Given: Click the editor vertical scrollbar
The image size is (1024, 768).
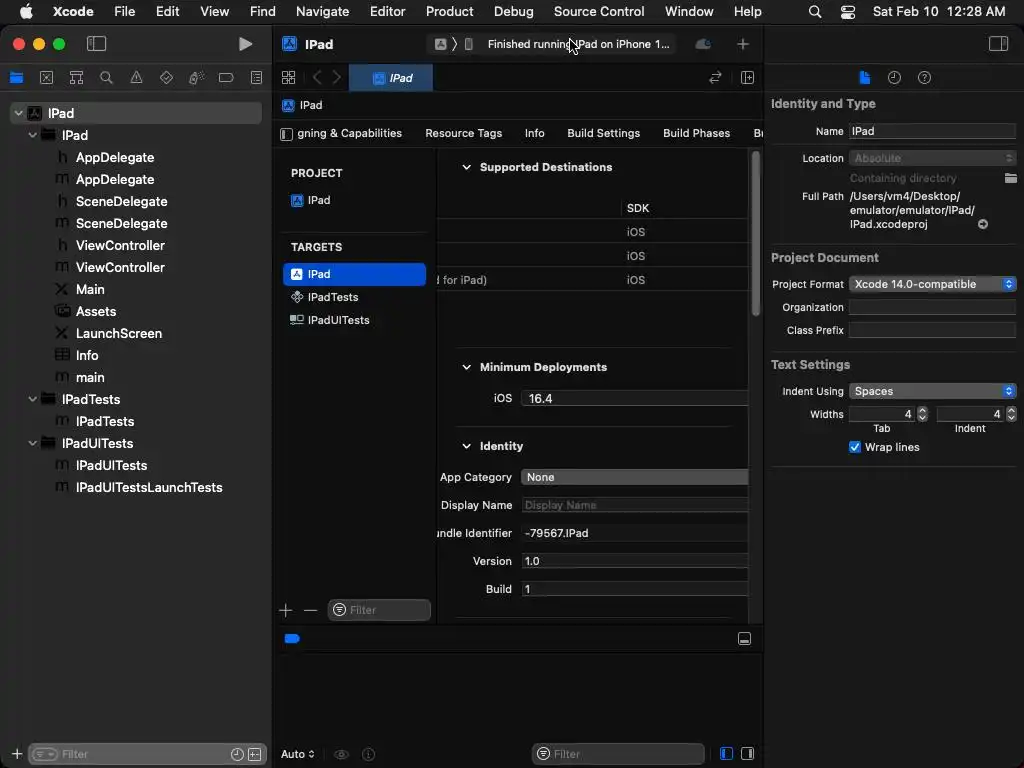Looking at the screenshot, I should (756, 234).
